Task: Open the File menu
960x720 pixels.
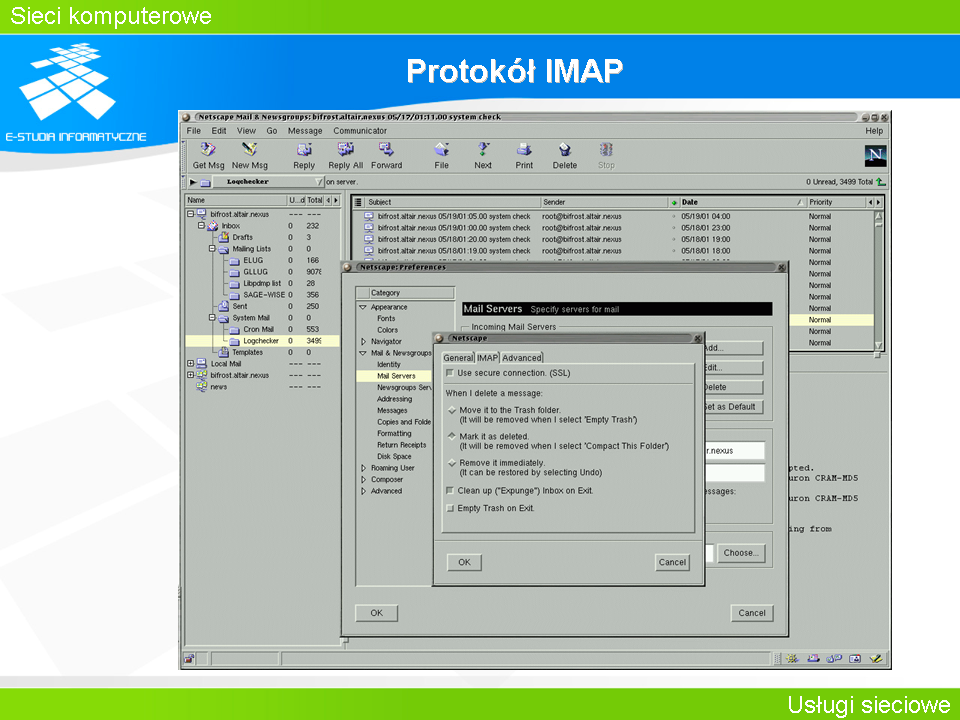Action: (x=193, y=131)
